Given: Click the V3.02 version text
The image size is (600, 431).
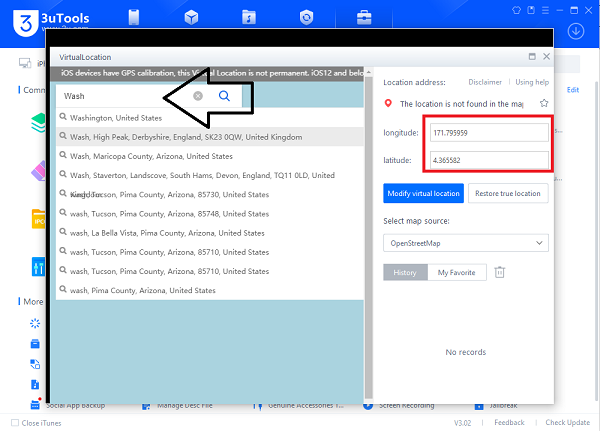Looking at the screenshot, I should point(462,423).
